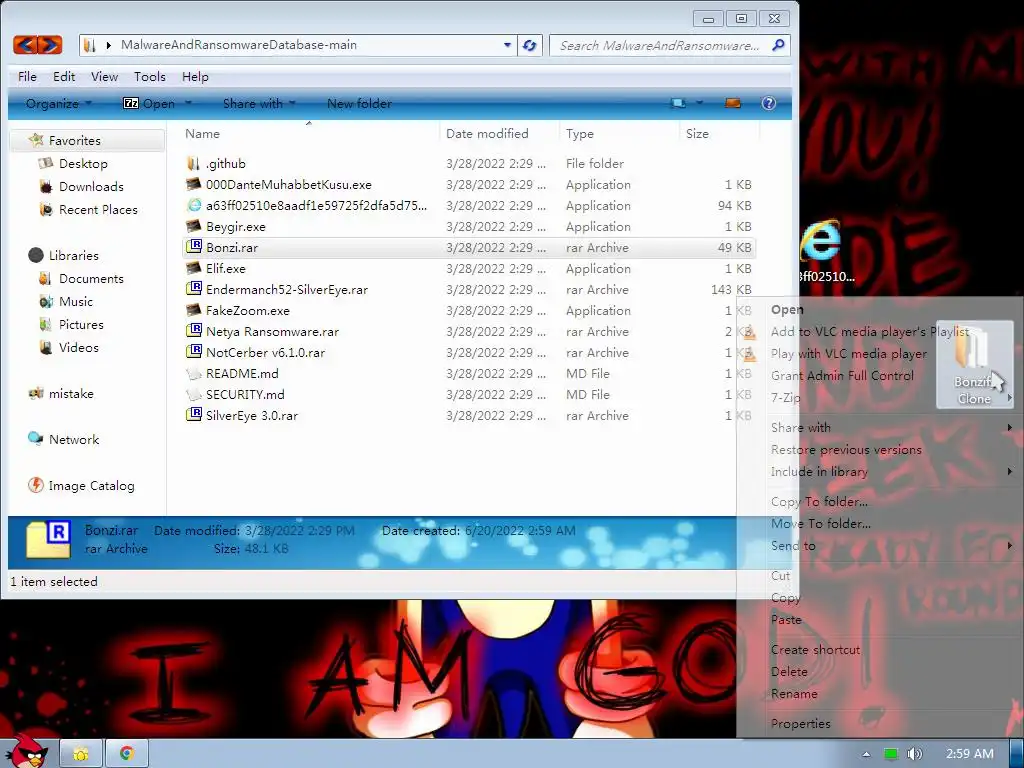Choose Rename in the context menu

coord(794,694)
